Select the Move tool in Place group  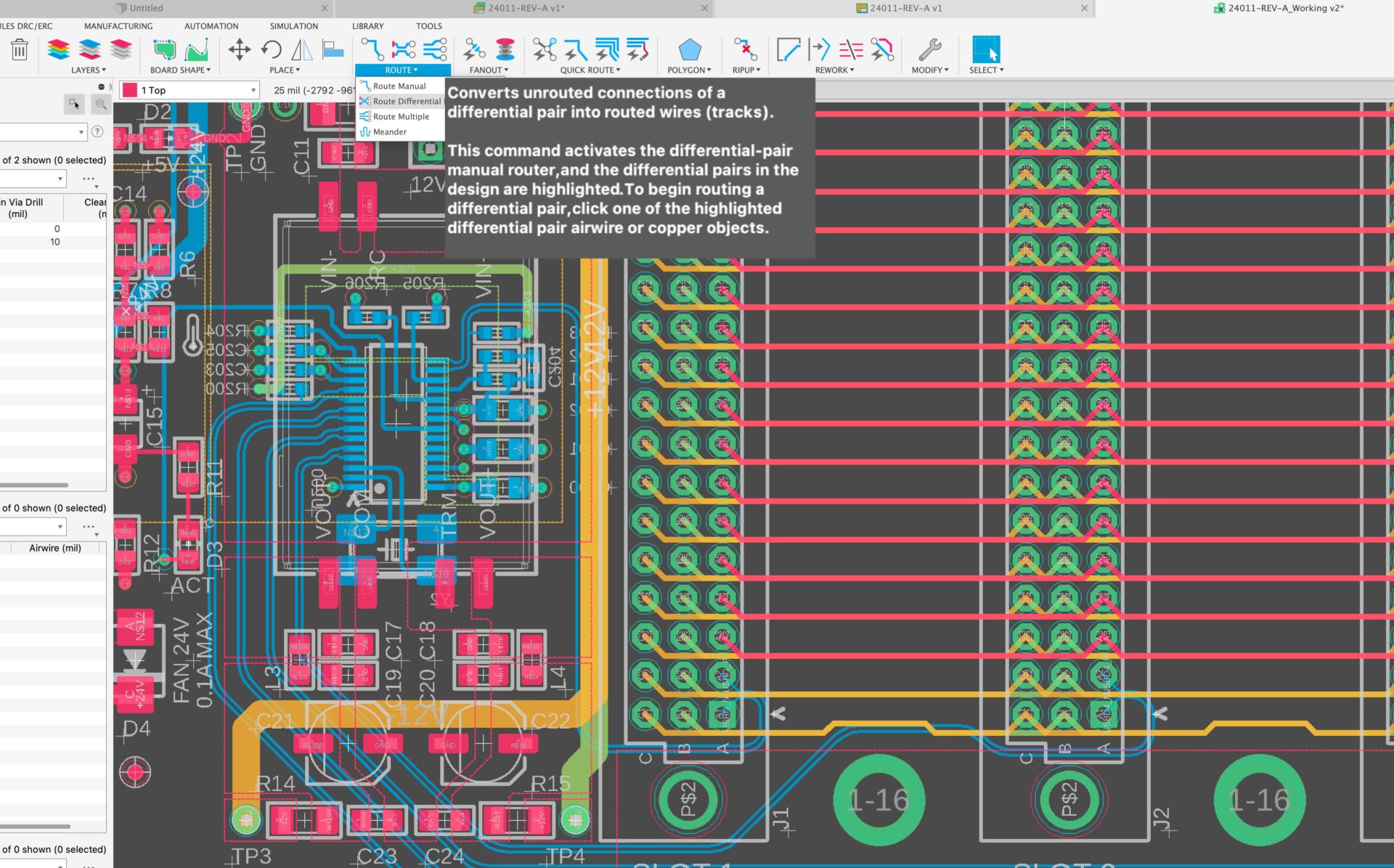coord(239,51)
